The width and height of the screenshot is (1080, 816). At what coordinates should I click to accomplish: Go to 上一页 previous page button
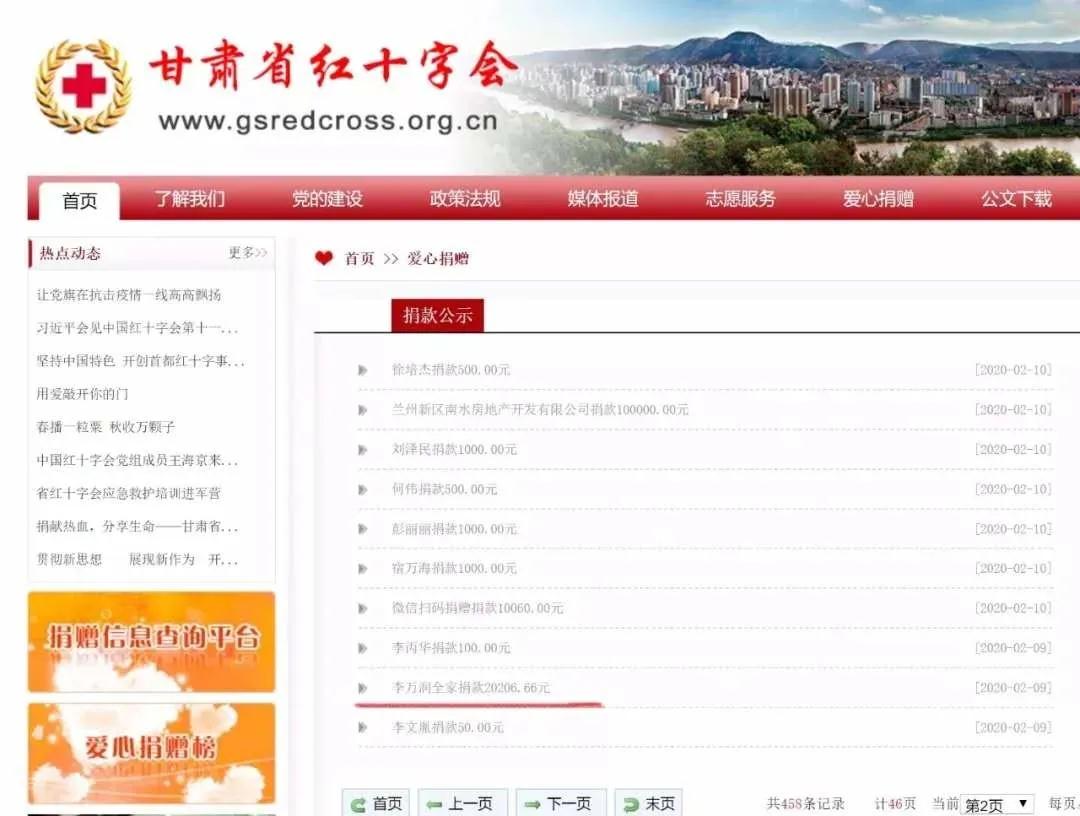461,803
